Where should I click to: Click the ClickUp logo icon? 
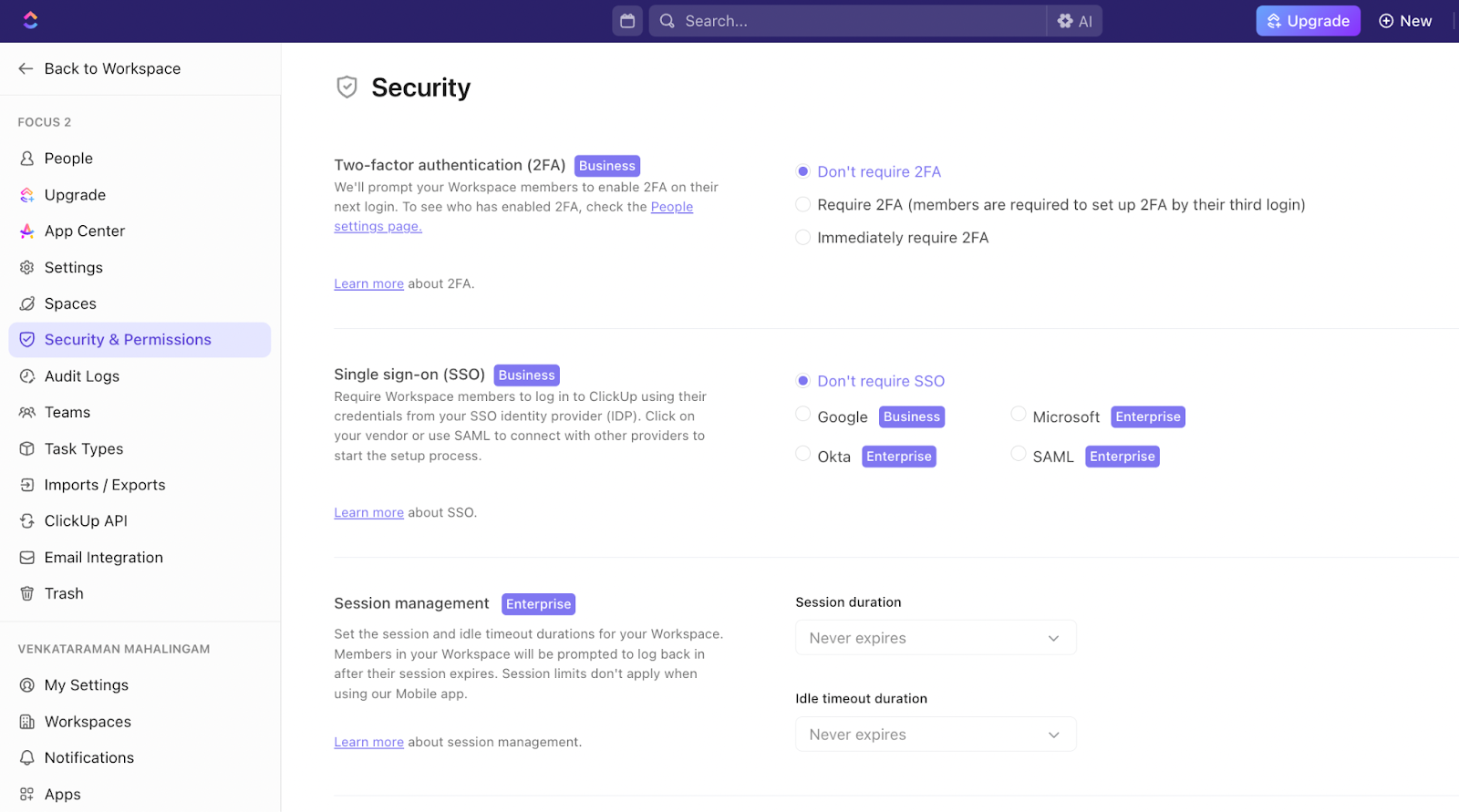click(30, 20)
